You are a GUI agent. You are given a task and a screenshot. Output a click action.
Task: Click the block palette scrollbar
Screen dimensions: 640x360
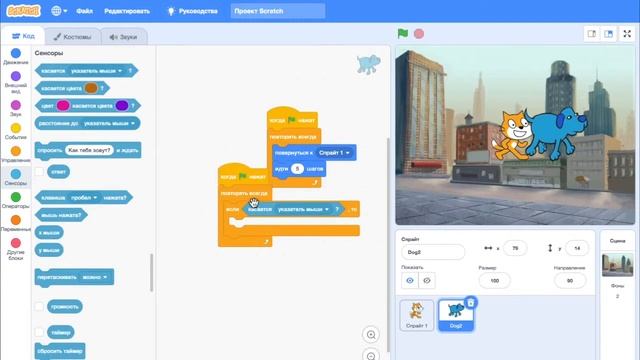pyautogui.click(x=151, y=272)
